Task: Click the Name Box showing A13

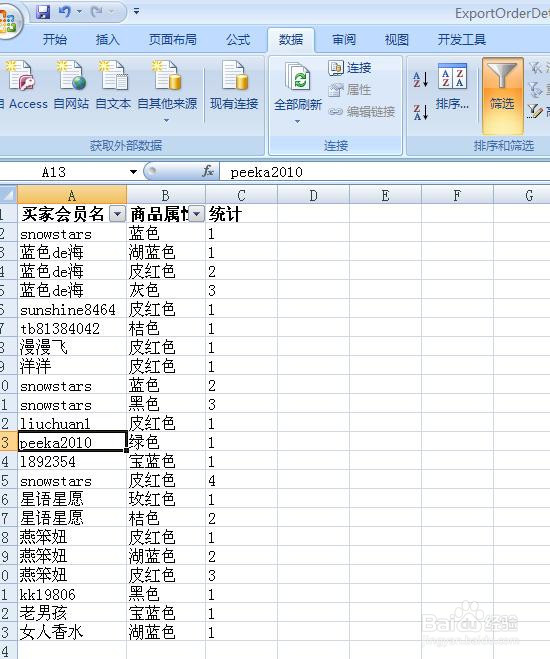Action: tap(63, 172)
